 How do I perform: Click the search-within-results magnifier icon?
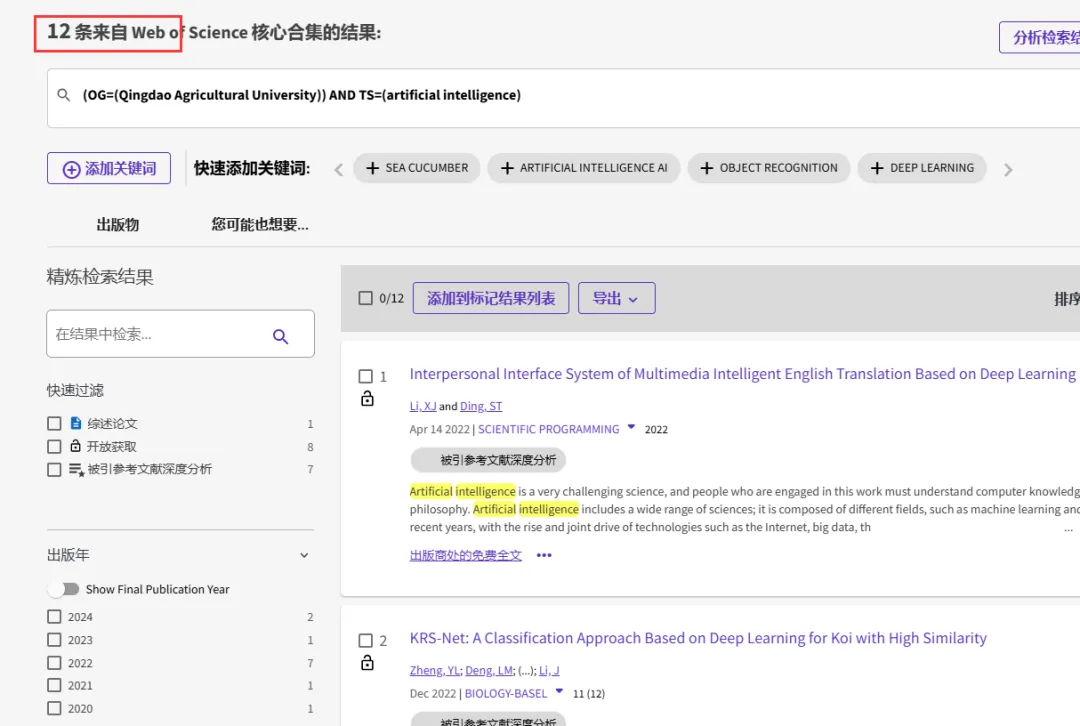click(280, 336)
